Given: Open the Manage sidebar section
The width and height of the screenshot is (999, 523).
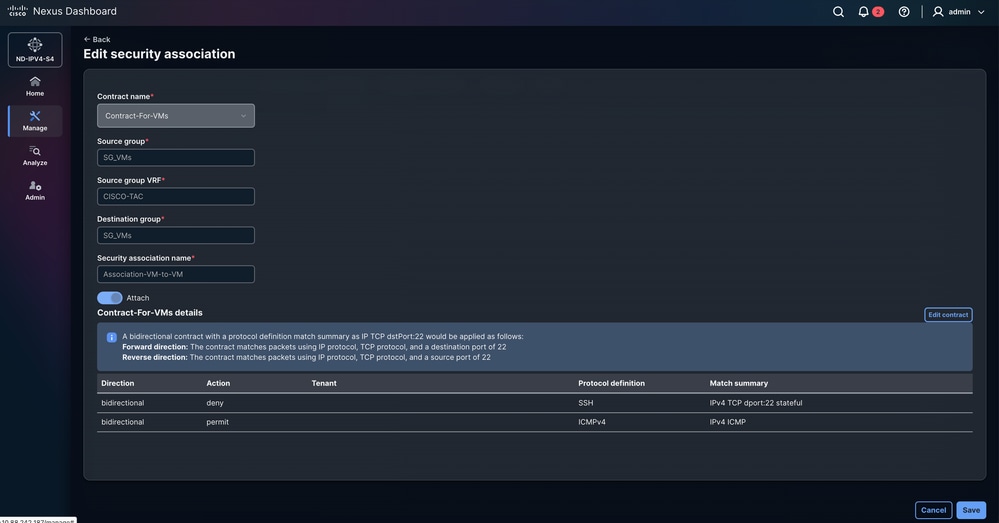Looking at the screenshot, I should pos(35,120).
